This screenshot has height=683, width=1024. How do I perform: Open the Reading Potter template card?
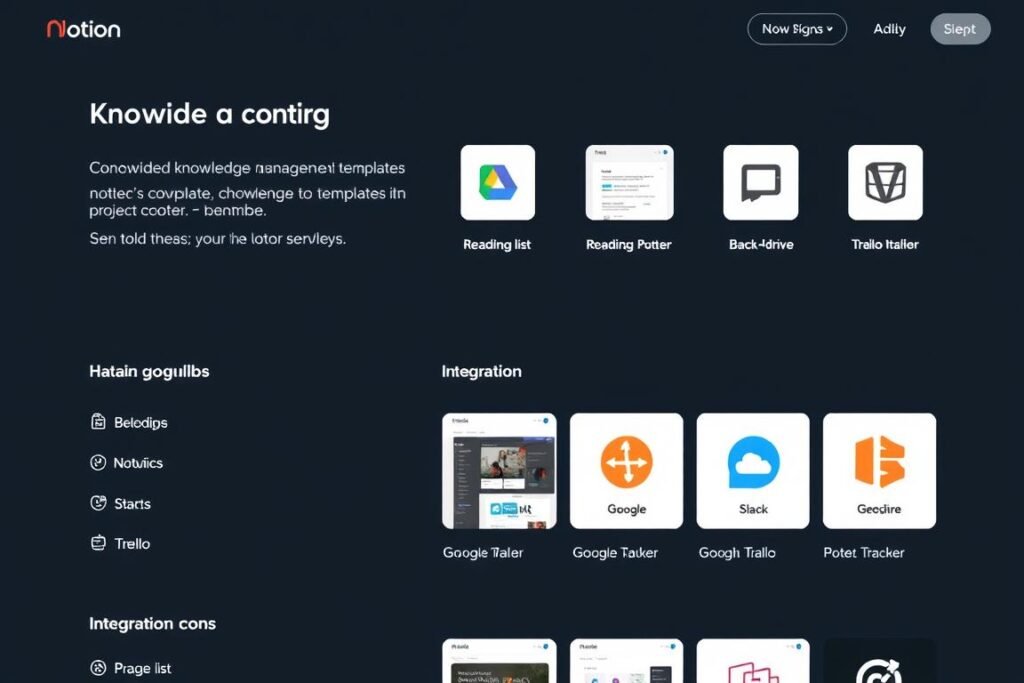628,181
